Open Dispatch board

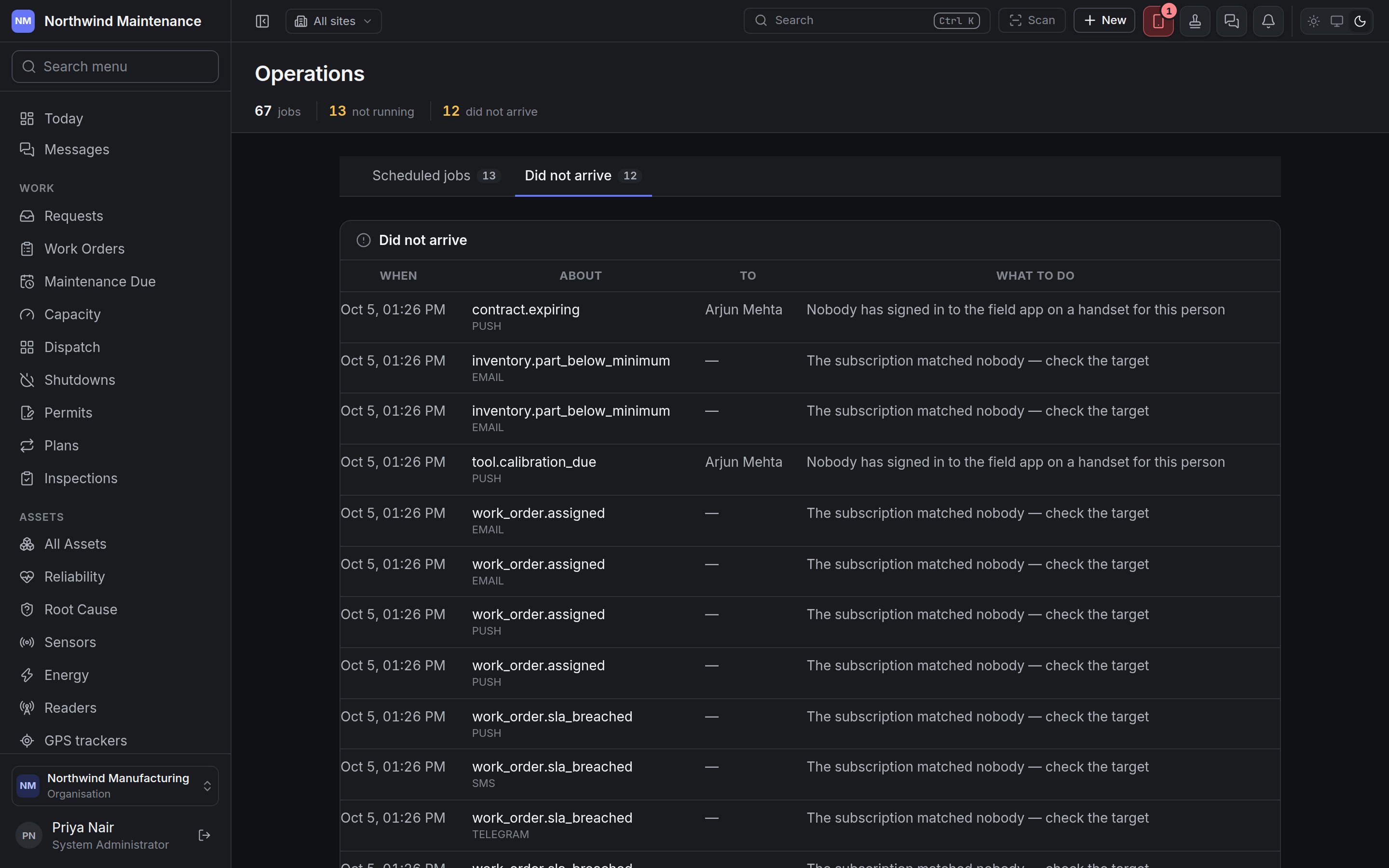[115, 347]
